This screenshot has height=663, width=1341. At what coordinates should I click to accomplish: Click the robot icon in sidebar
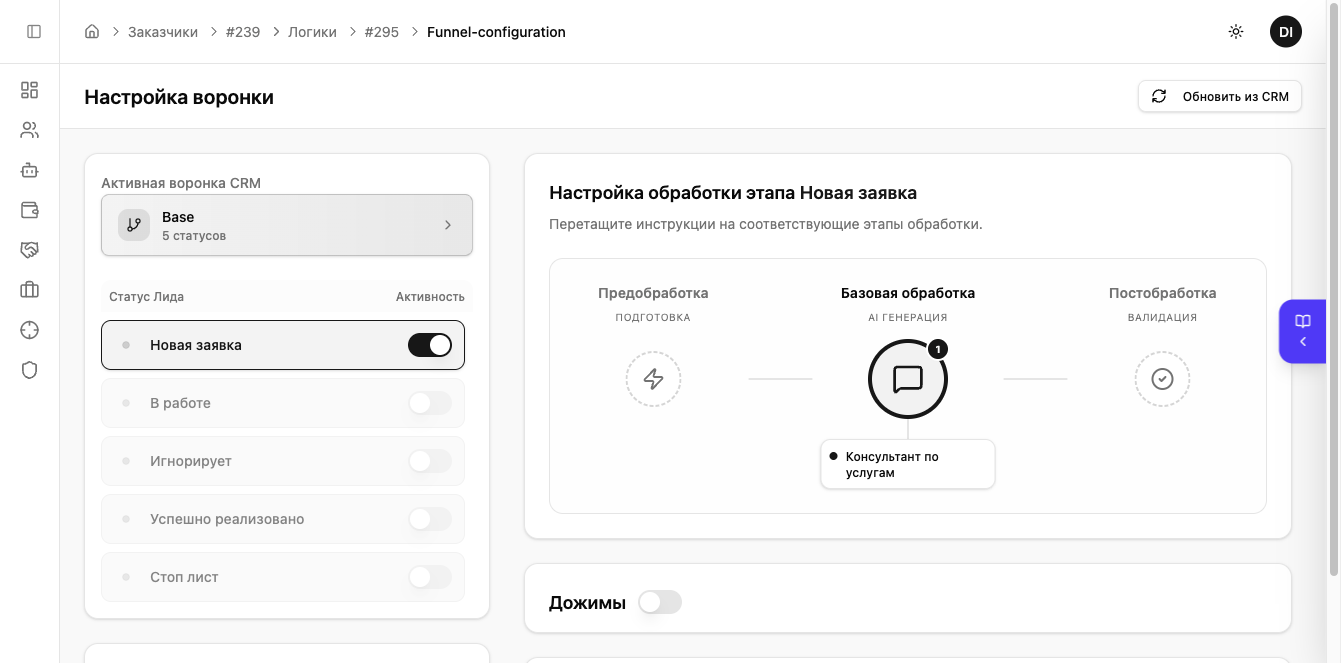pos(29,170)
